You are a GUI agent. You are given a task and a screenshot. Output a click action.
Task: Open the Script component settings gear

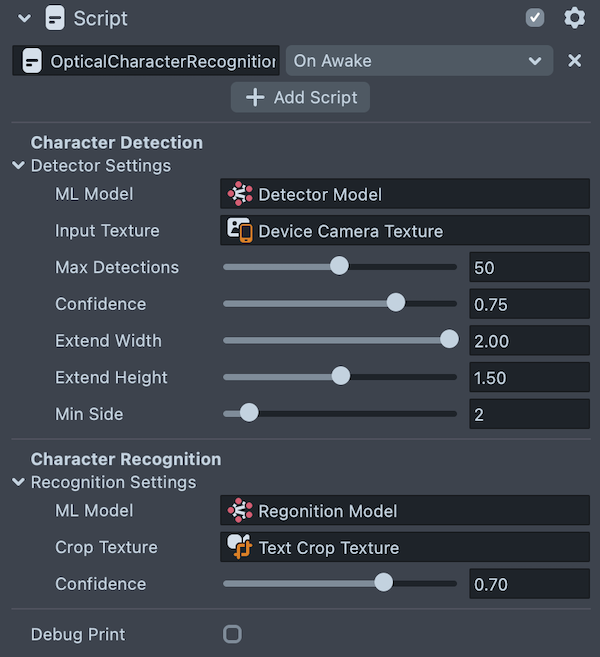pos(574,18)
